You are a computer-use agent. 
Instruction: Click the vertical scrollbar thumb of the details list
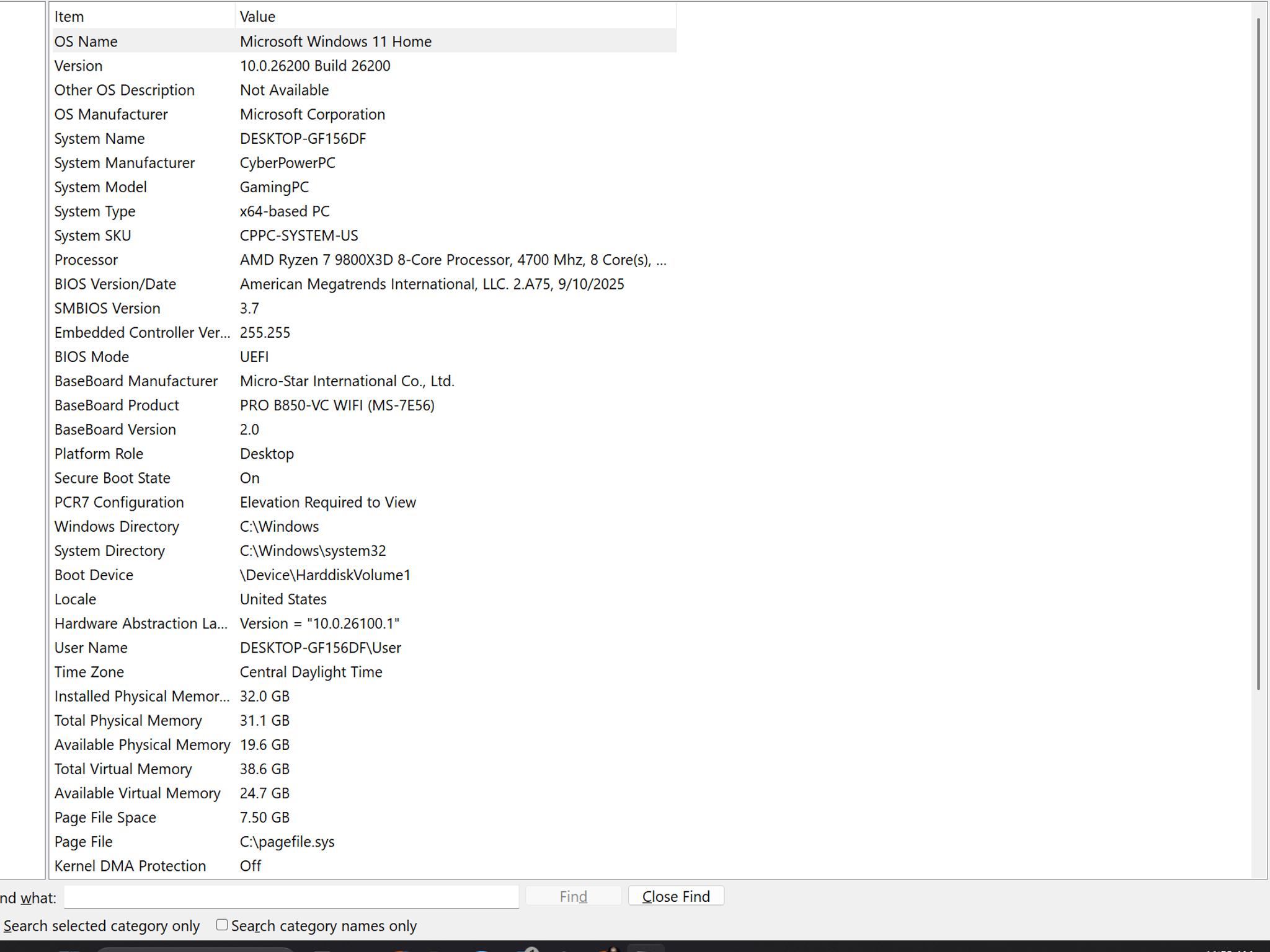click(x=1259, y=353)
